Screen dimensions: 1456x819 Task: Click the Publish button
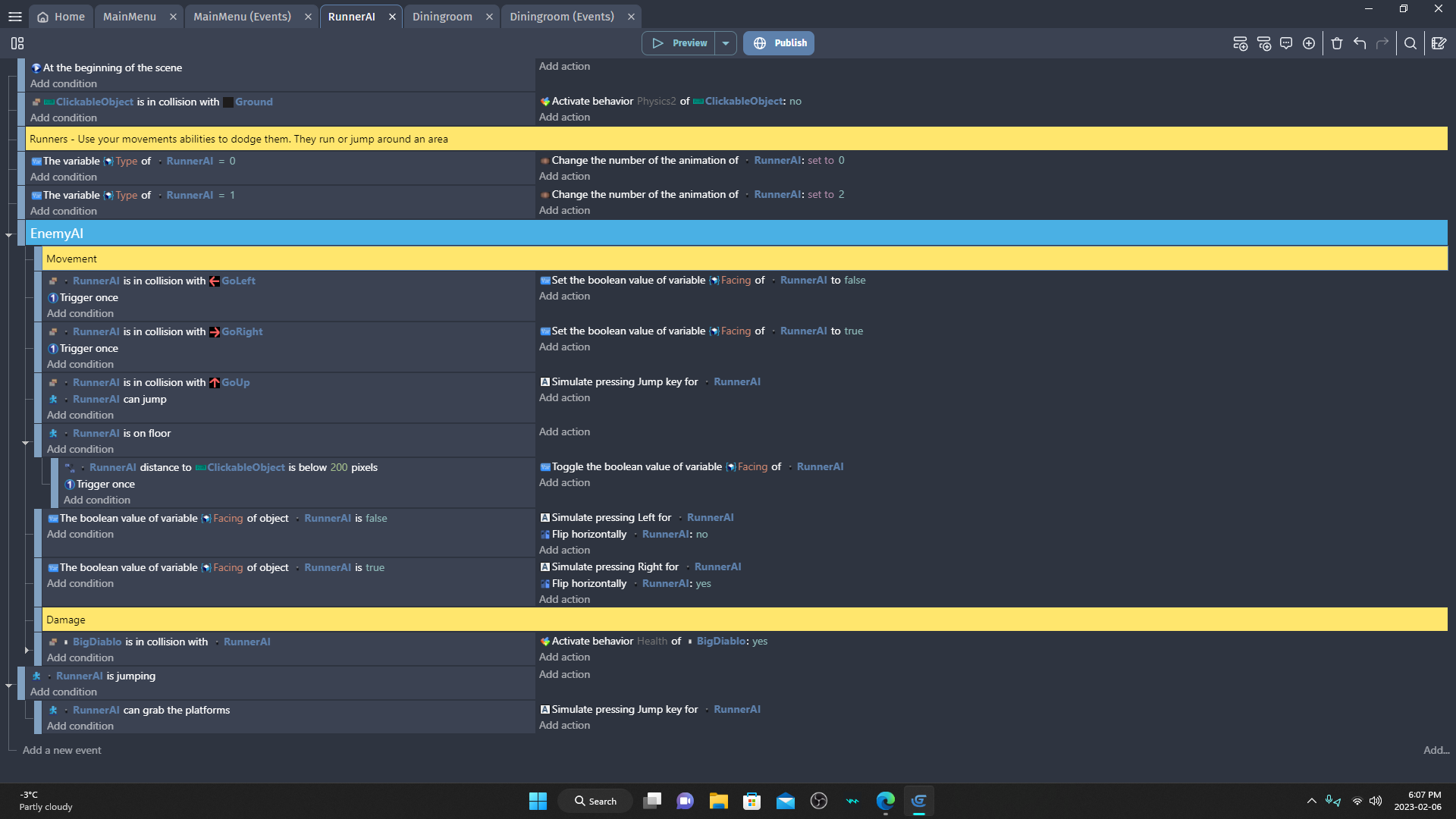coord(779,43)
